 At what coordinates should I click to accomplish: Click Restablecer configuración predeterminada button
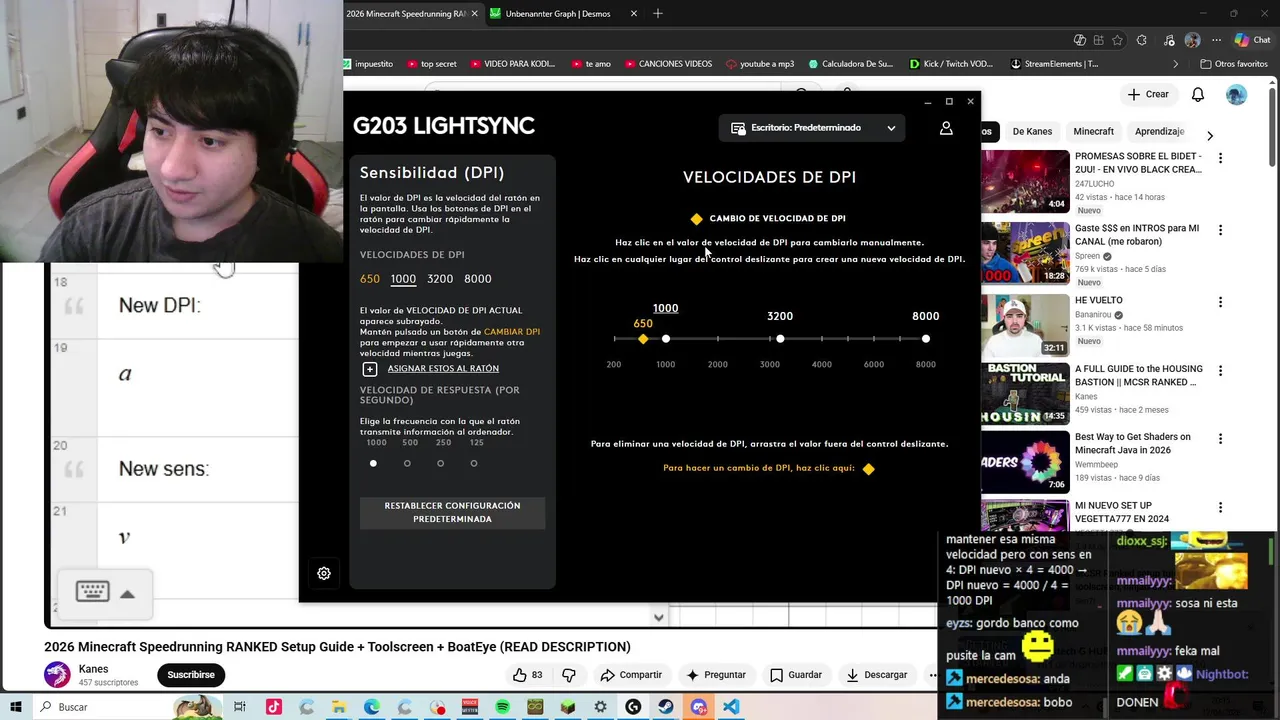452,512
